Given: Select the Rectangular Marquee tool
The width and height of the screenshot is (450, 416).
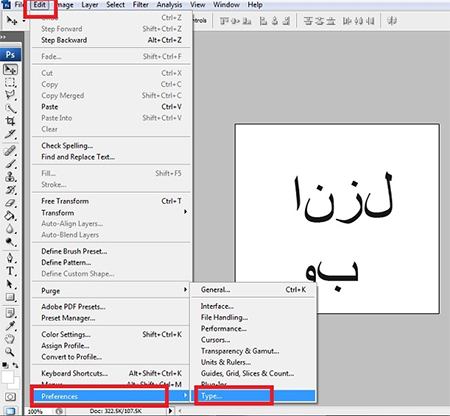Looking at the screenshot, I should click(10, 82).
